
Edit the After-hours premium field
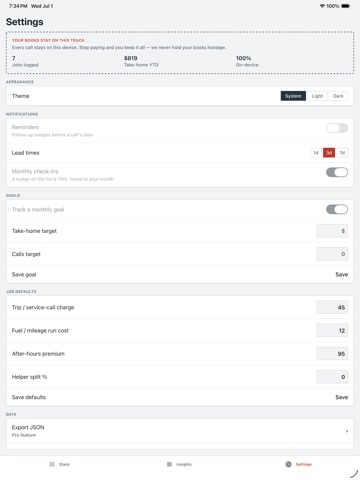tap(332, 354)
